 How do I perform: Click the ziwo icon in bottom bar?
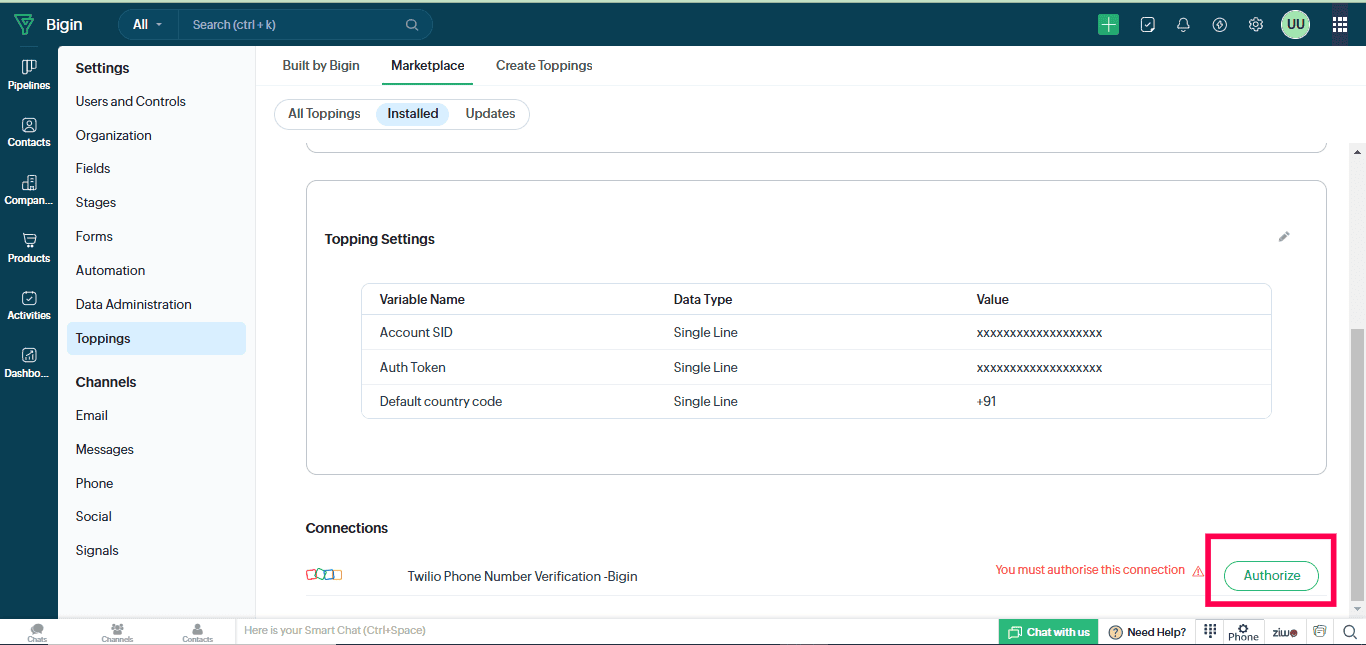click(x=1285, y=632)
